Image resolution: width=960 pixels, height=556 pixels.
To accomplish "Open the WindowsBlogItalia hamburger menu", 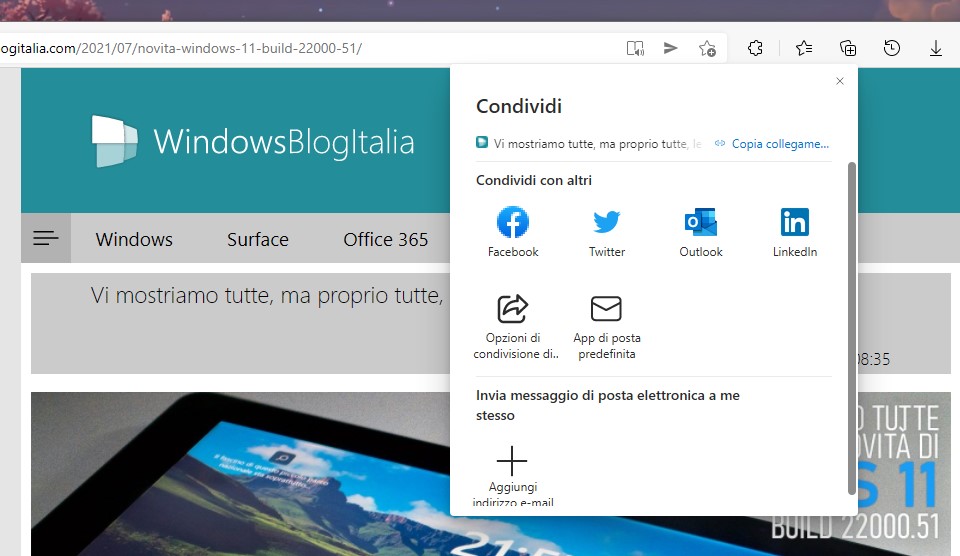I will click(46, 238).
